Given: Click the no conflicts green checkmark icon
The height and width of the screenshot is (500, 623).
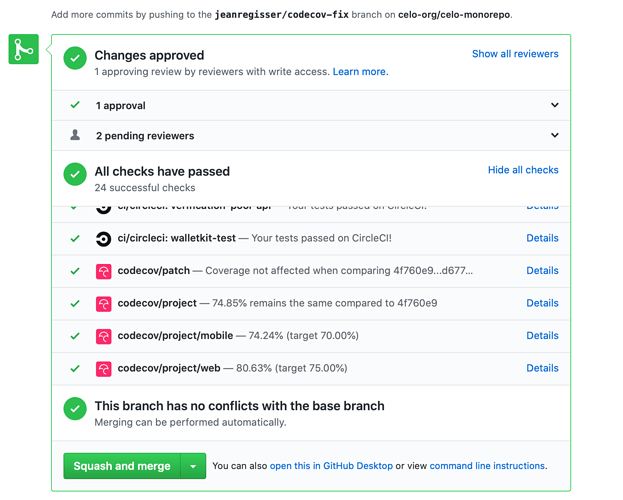Looking at the screenshot, I should pyautogui.click(x=75, y=409).
